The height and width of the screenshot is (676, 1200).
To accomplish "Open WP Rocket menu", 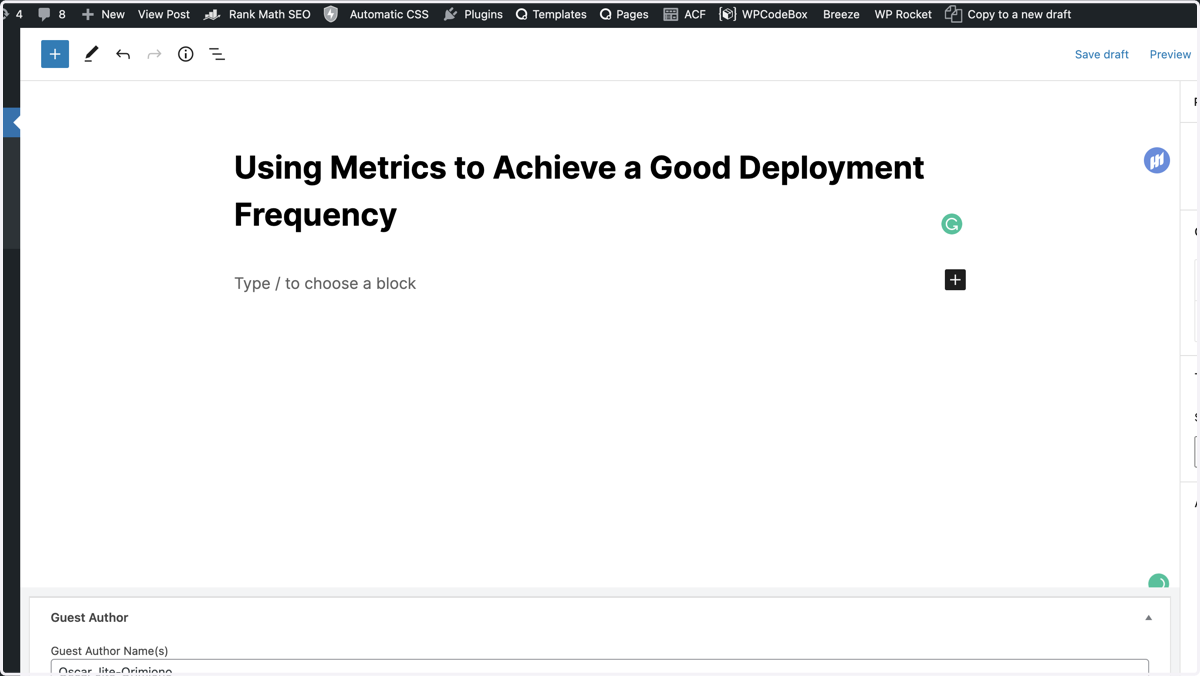I will tap(903, 14).
